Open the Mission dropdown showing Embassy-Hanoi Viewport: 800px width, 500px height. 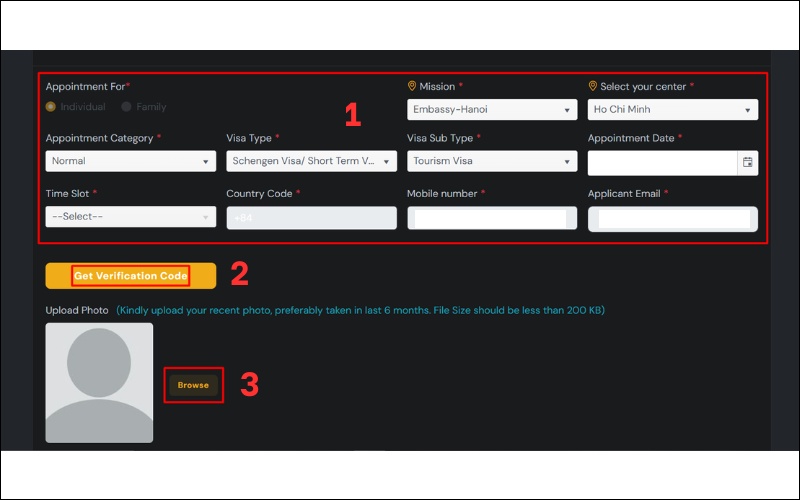491,110
